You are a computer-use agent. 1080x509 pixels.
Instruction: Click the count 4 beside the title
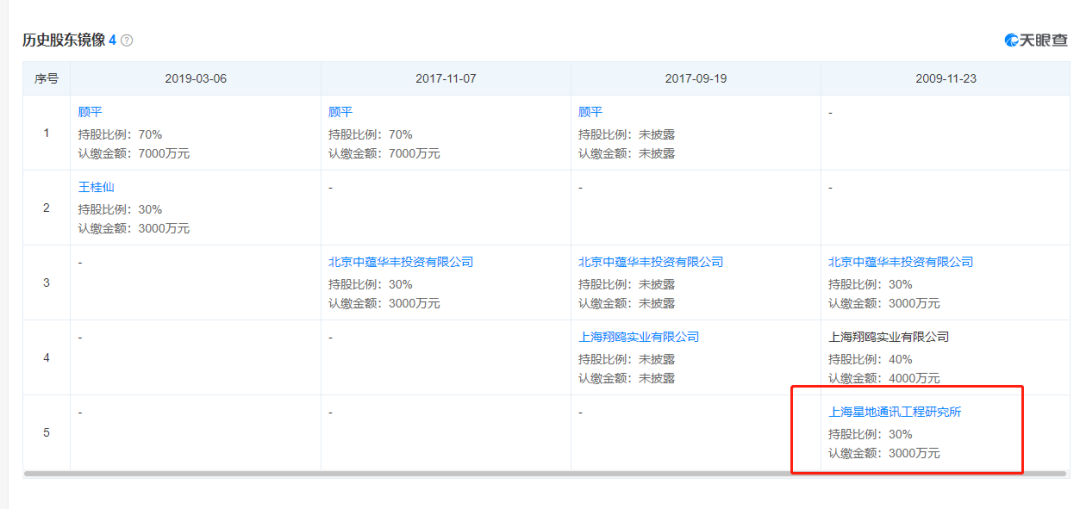tap(112, 41)
